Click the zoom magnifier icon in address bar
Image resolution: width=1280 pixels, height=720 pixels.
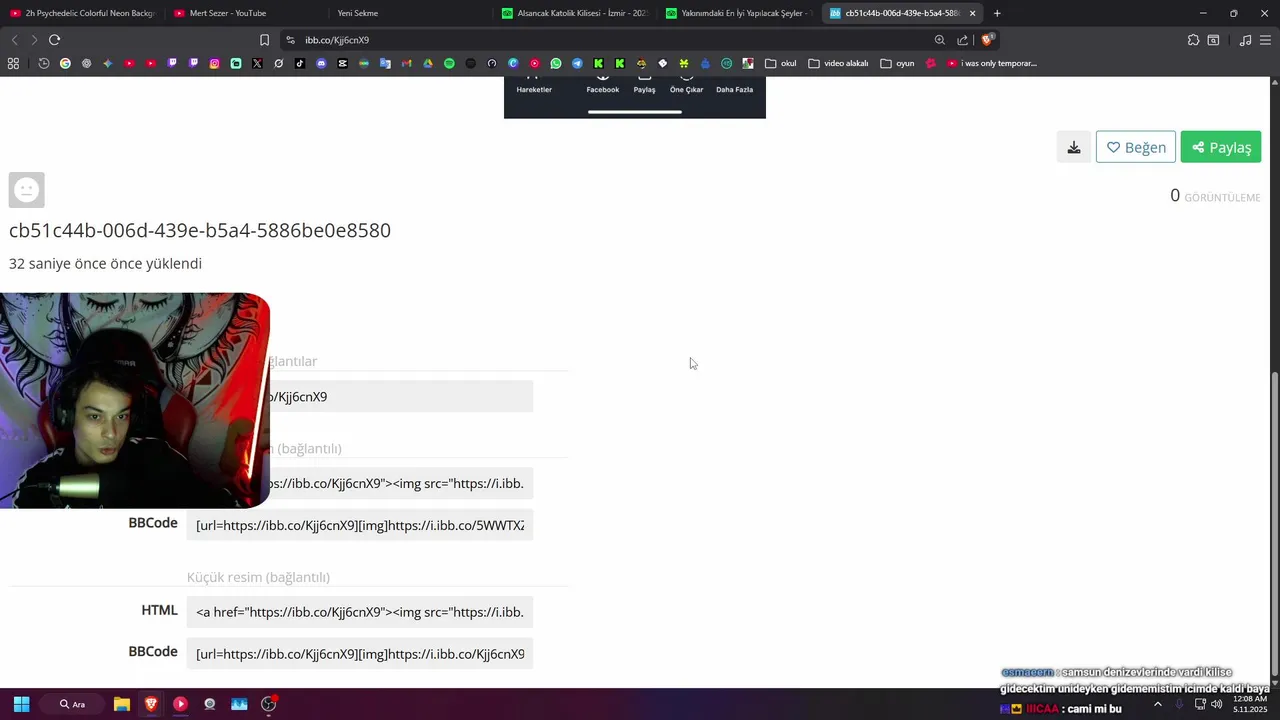pos(940,40)
